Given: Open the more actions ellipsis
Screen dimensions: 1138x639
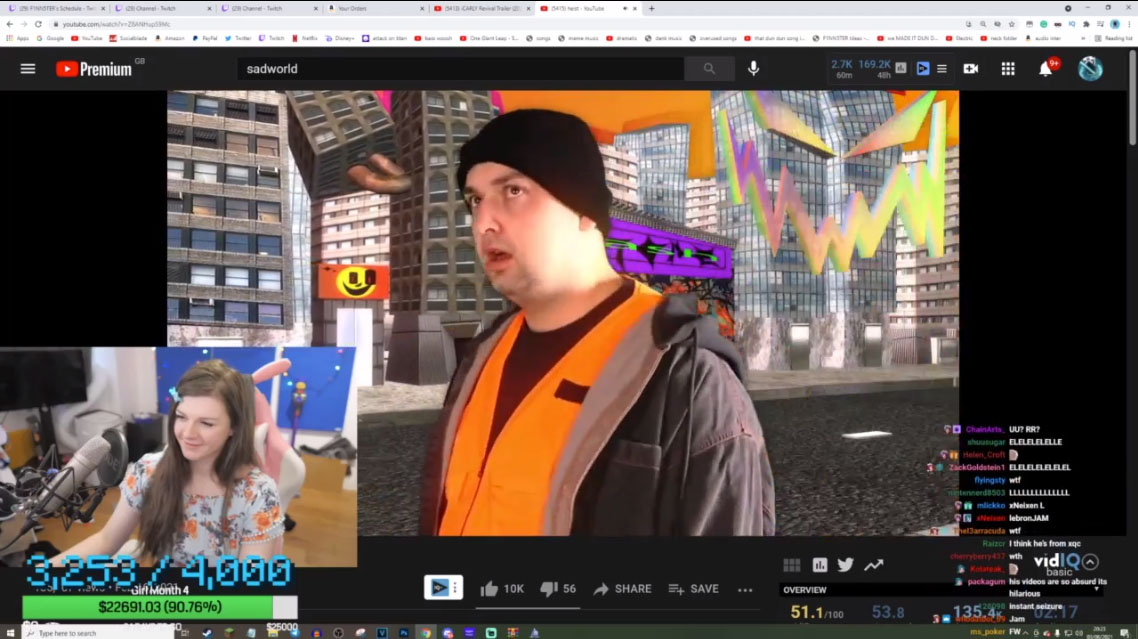Looking at the screenshot, I should (745, 590).
